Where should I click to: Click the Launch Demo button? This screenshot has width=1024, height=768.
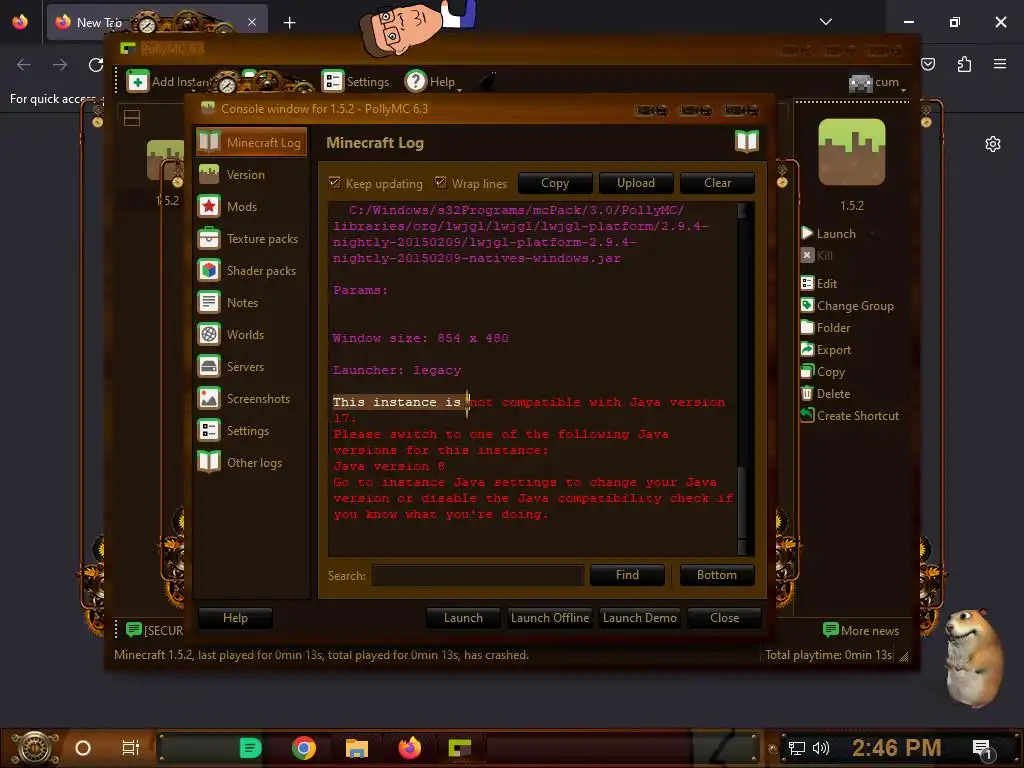639,618
